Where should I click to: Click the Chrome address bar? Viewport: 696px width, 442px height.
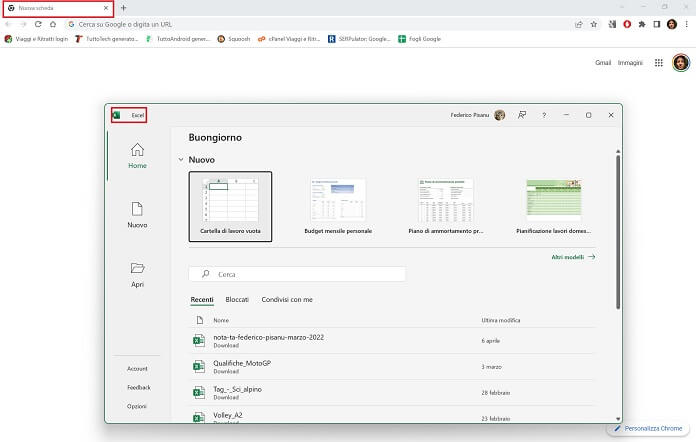[319, 24]
